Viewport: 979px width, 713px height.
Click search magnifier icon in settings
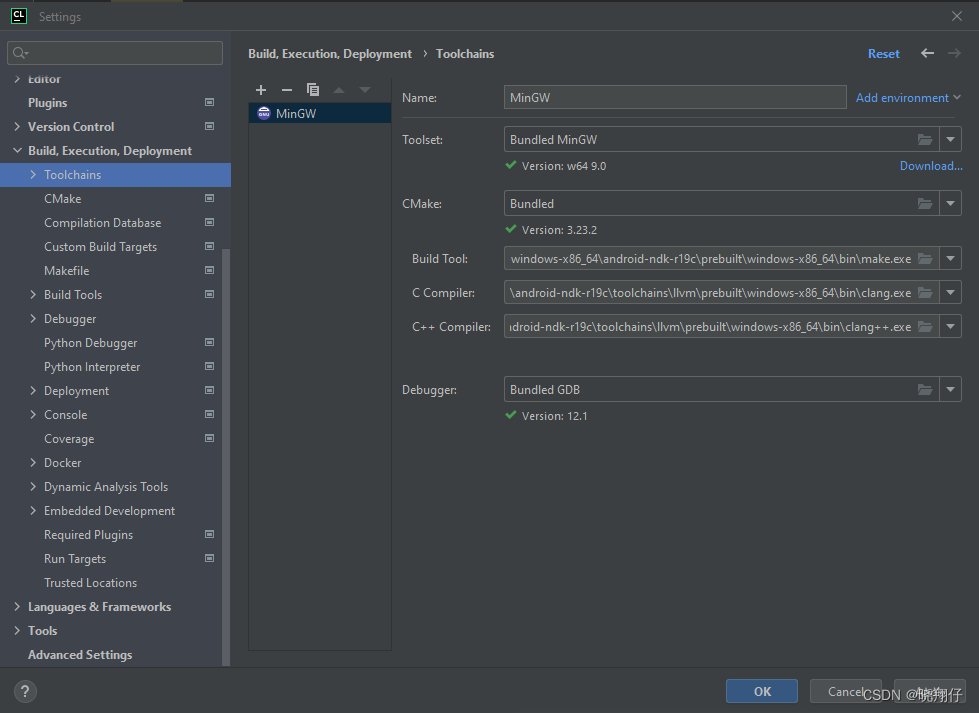tap(20, 53)
